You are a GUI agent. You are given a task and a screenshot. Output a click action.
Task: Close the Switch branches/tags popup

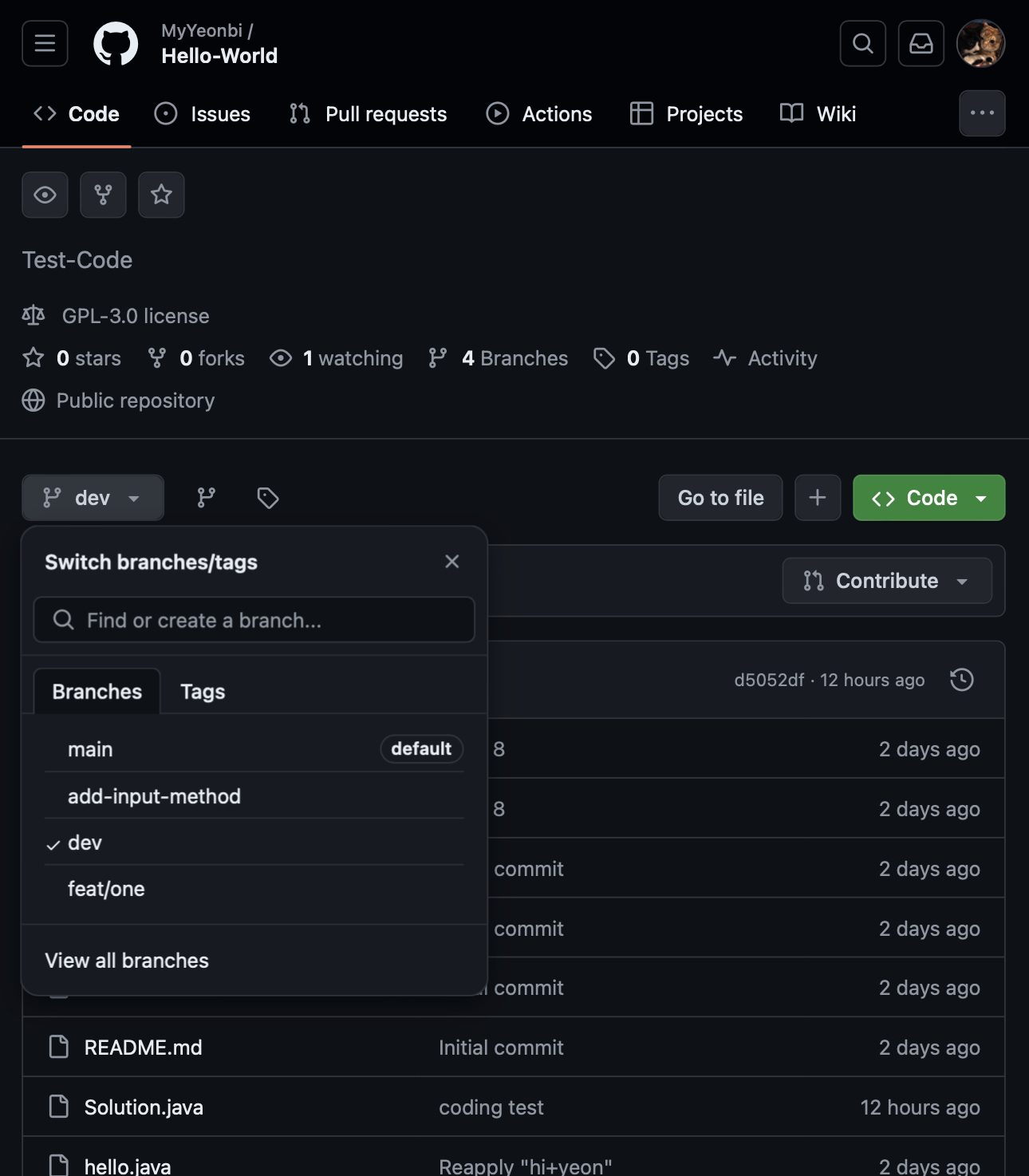[x=452, y=562]
